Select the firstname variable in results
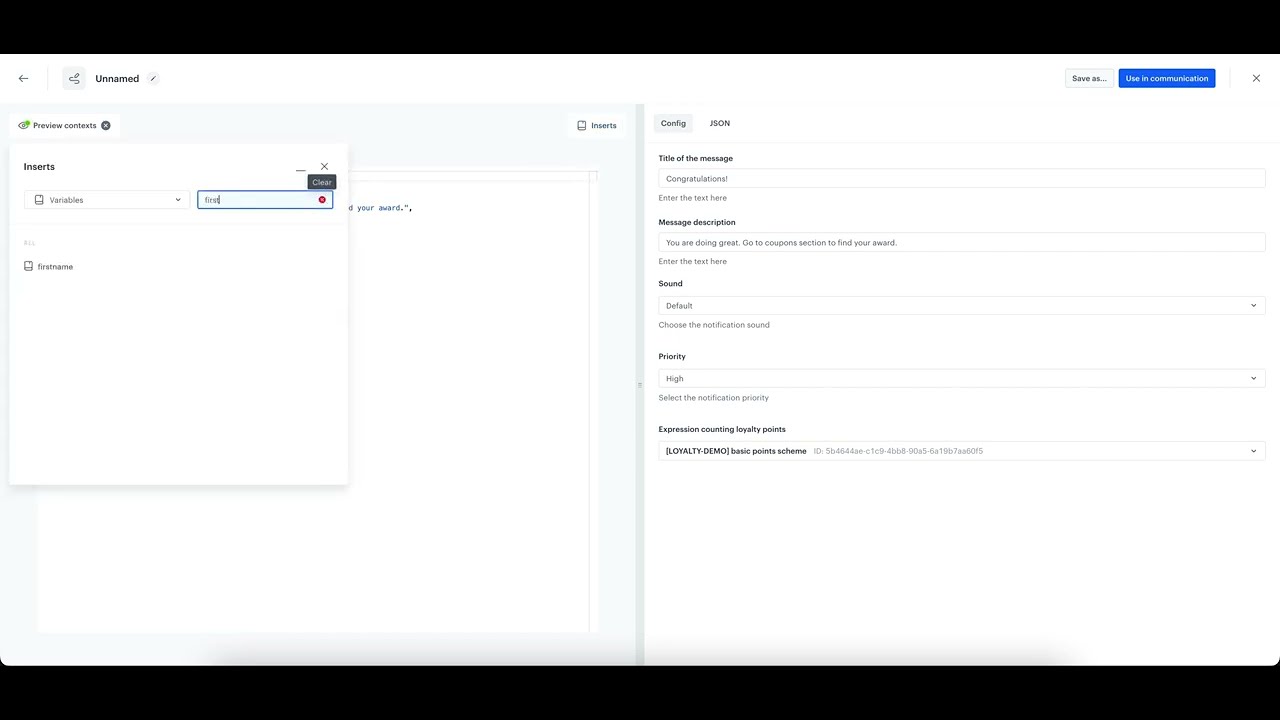The image size is (1280, 720). point(55,267)
